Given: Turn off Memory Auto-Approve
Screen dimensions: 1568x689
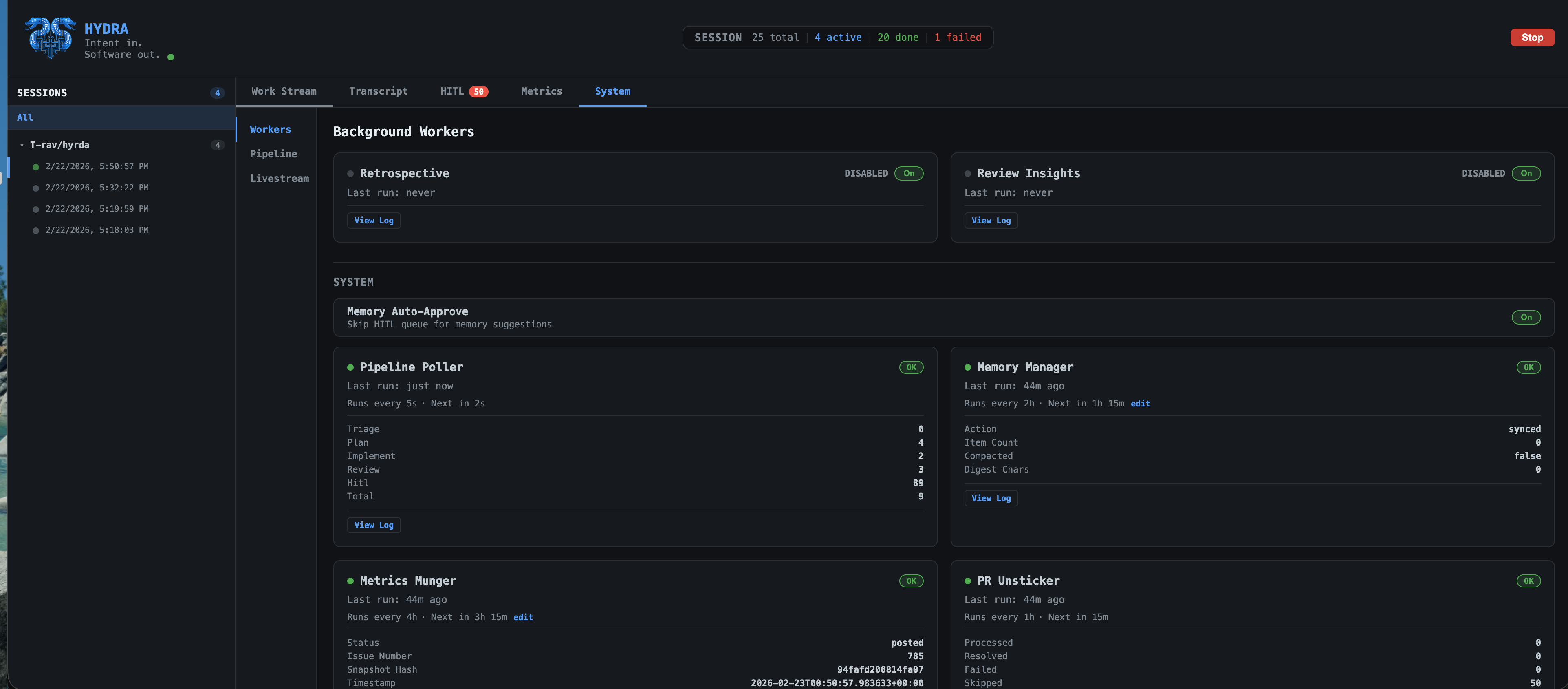Looking at the screenshot, I should coord(1526,318).
